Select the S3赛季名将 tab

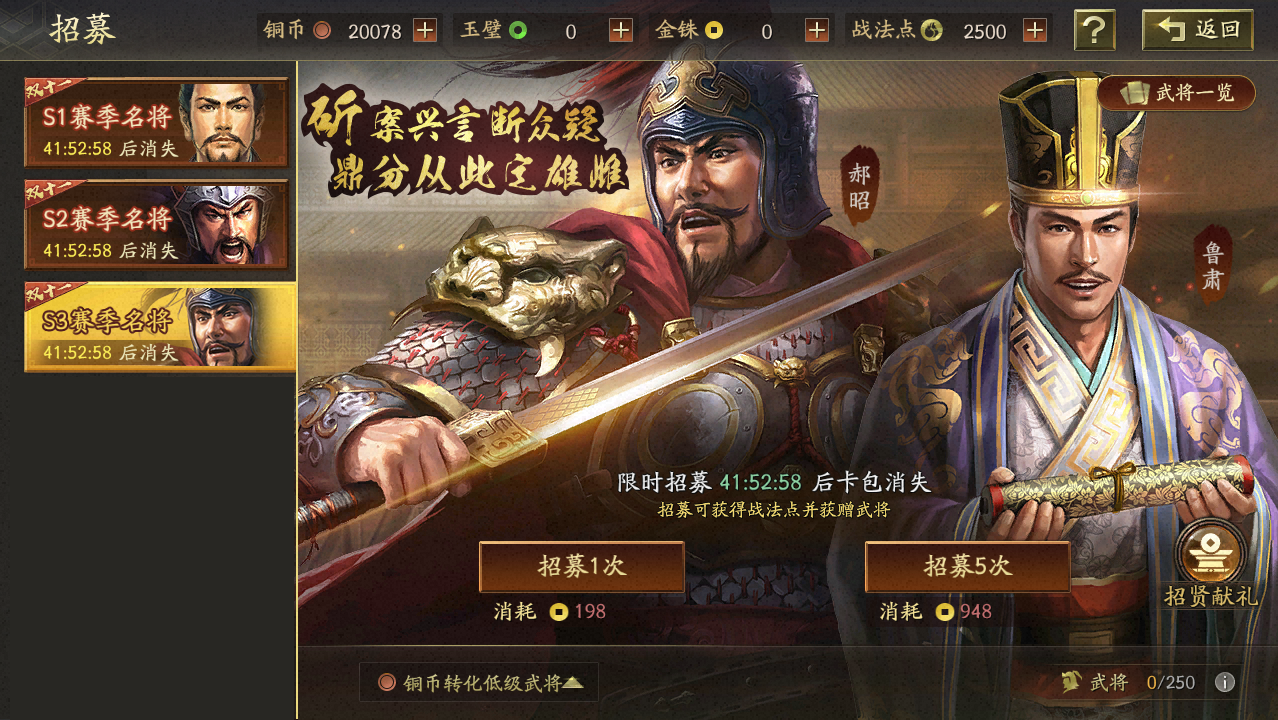click(x=159, y=327)
